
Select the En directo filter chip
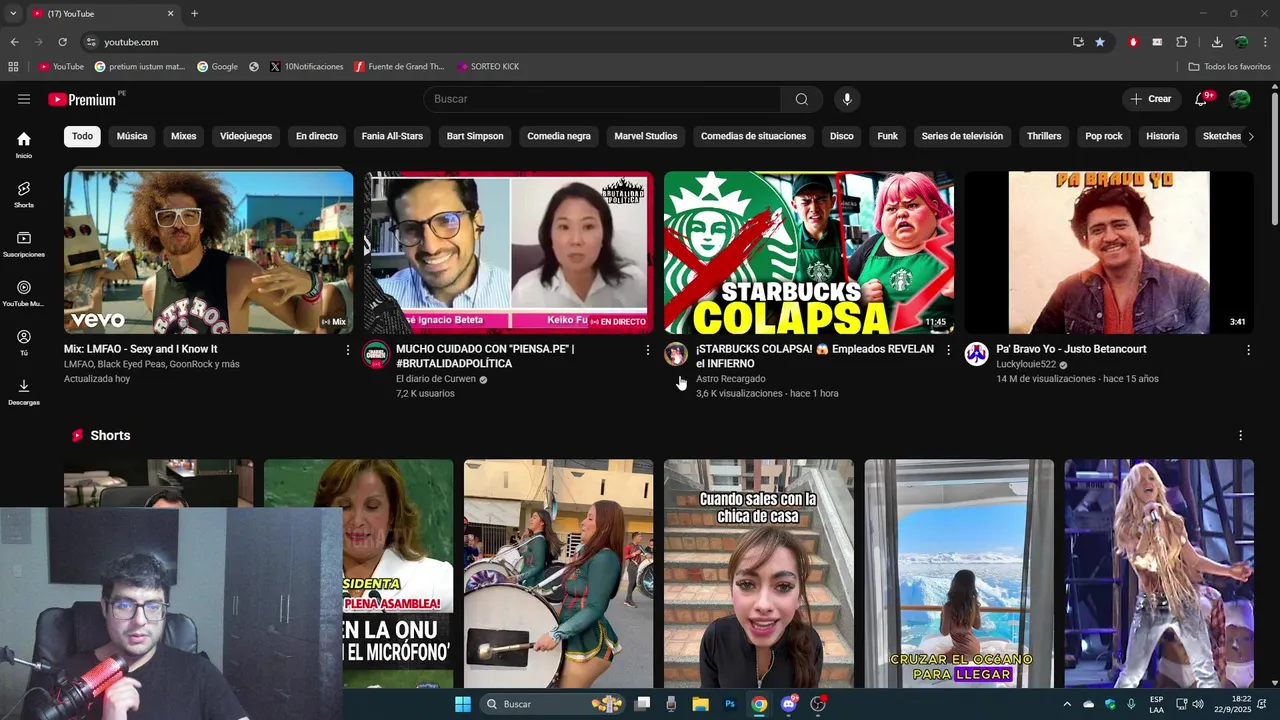[x=317, y=136]
